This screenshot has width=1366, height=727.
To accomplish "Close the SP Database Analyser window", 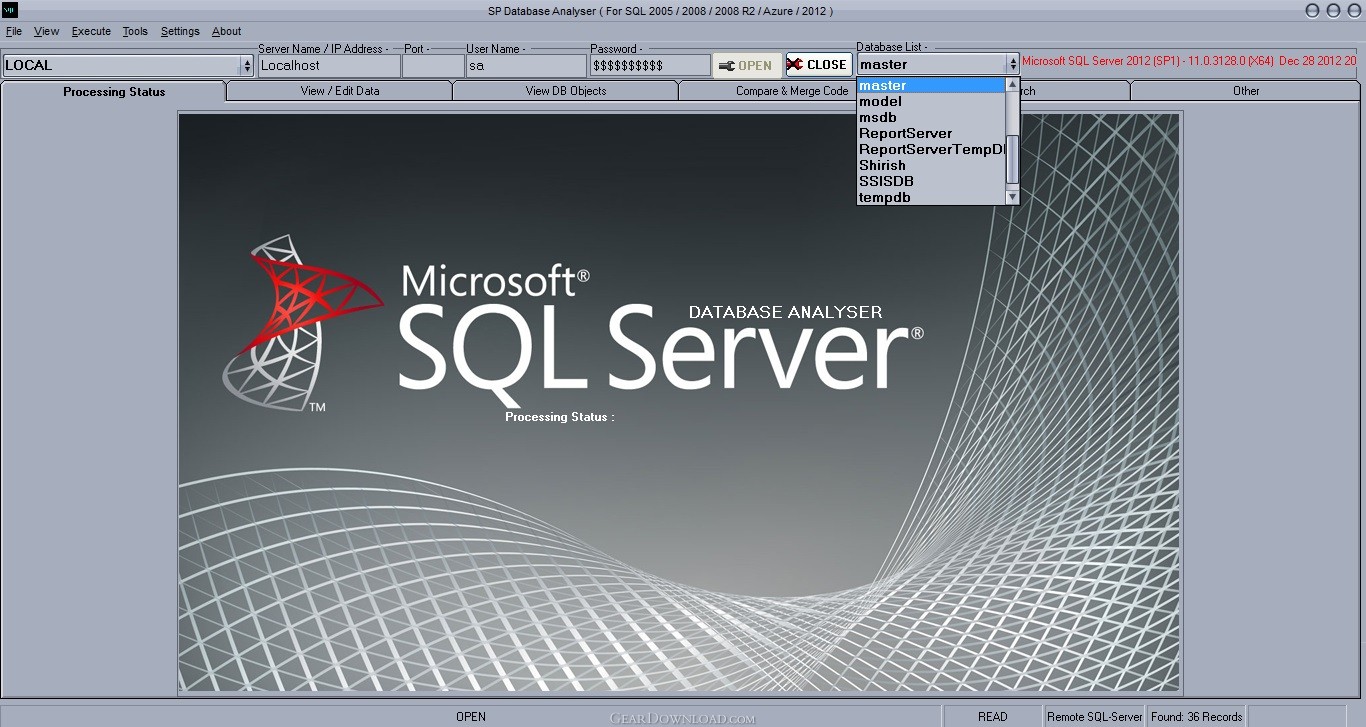I will pos(1353,11).
